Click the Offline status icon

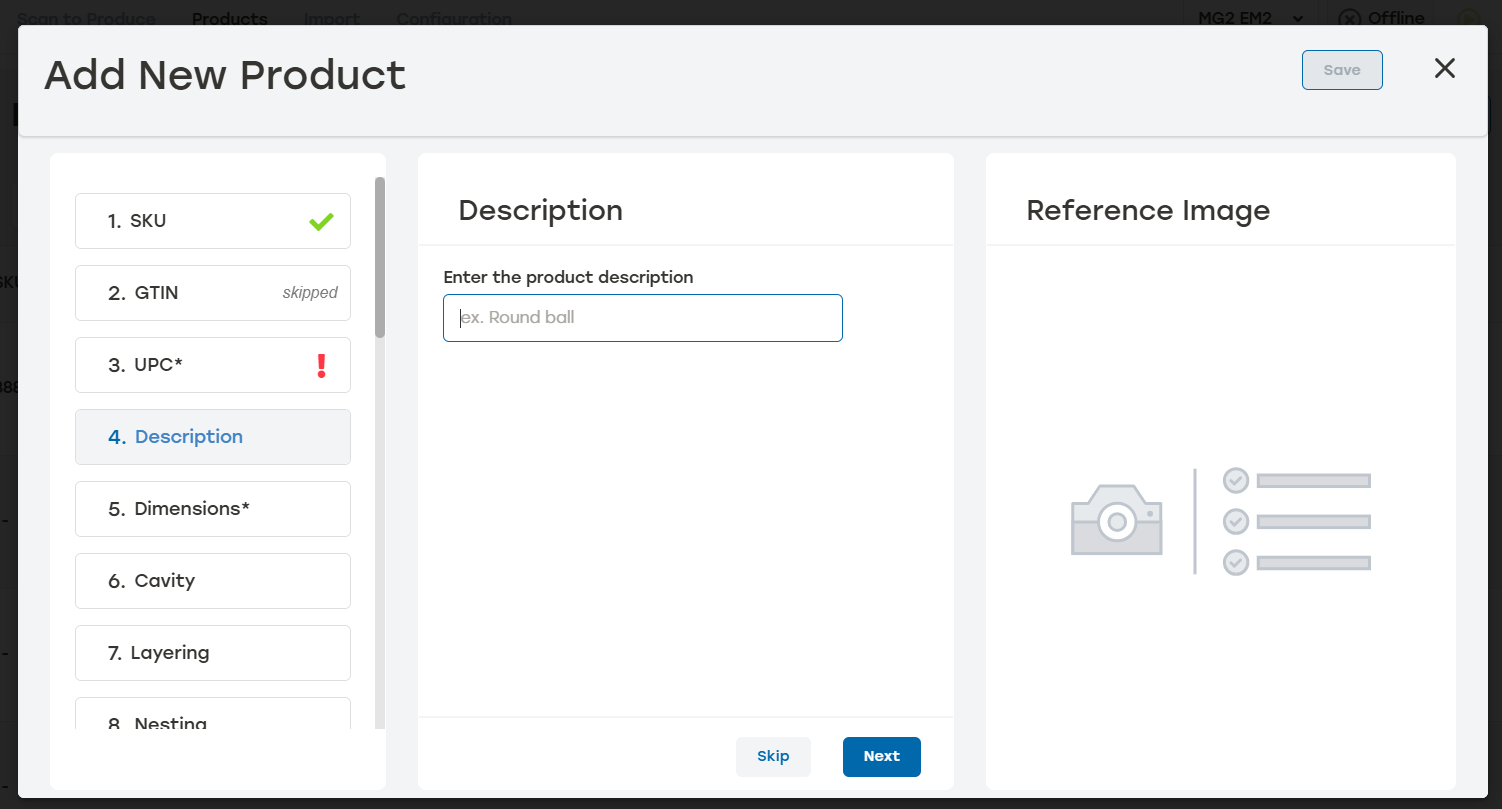click(1349, 18)
